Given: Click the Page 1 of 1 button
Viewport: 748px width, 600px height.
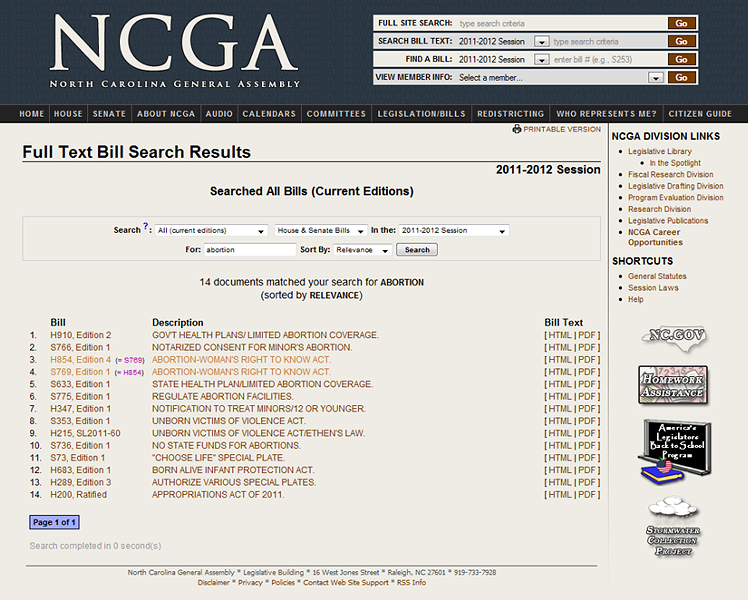Looking at the screenshot, I should [54, 522].
